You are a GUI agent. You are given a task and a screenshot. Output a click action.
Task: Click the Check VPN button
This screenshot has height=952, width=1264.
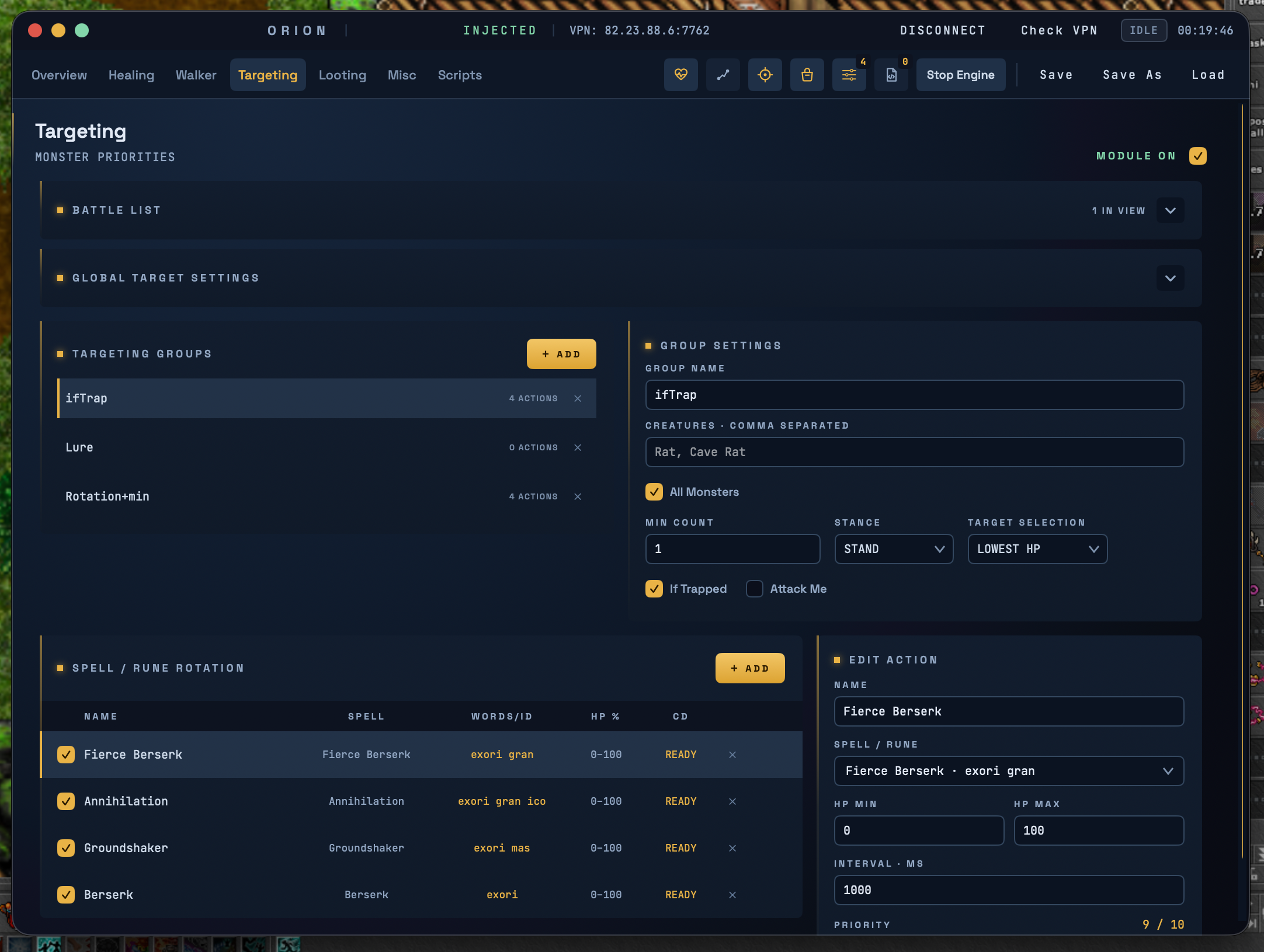[x=1059, y=30]
